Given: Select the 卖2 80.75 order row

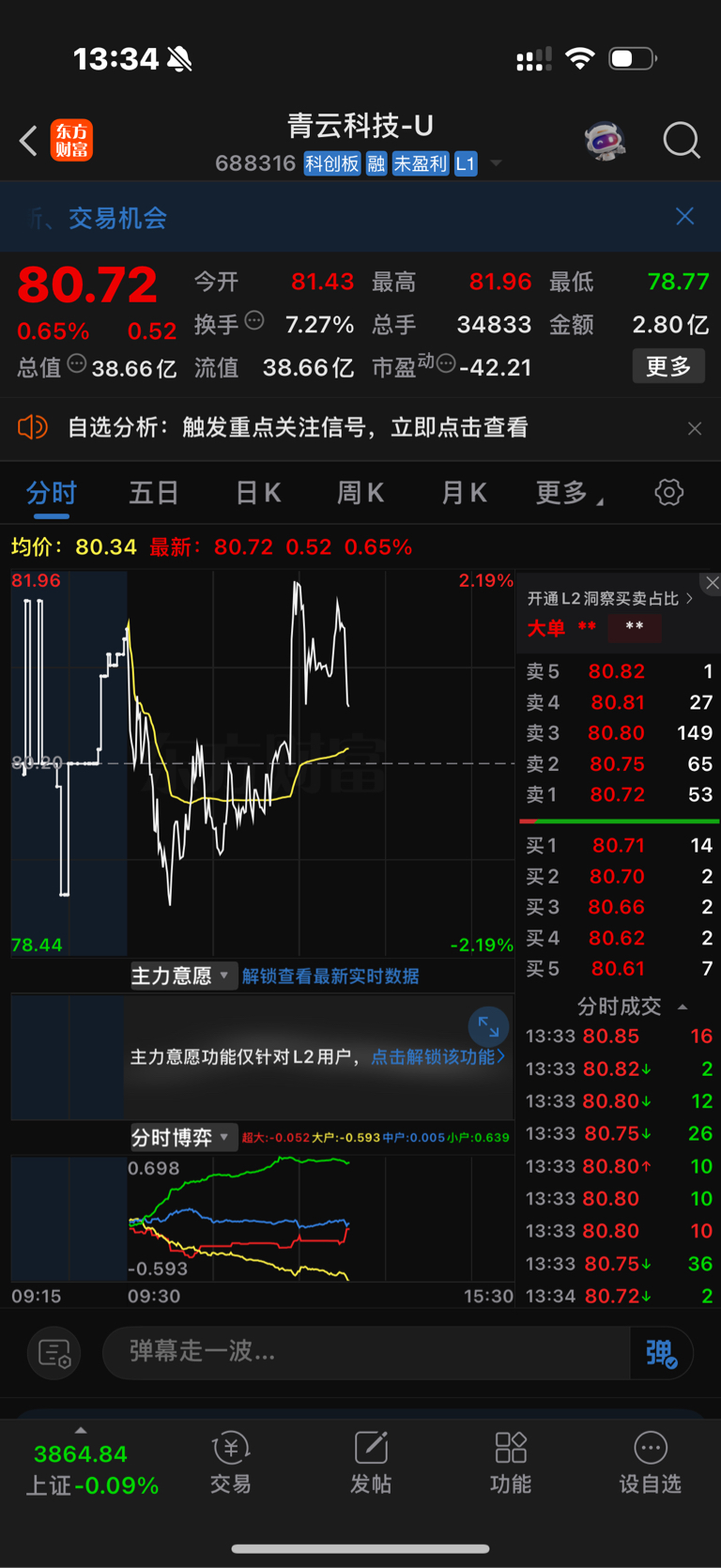Looking at the screenshot, I should [x=619, y=763].
